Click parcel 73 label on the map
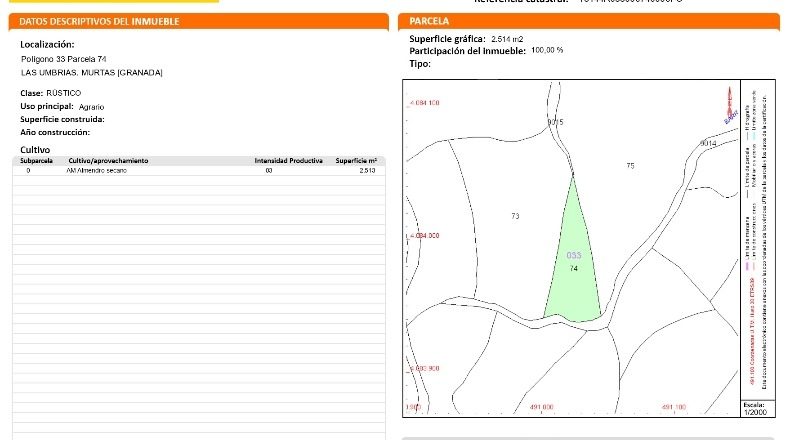790x440 pixels. point(515,216)
